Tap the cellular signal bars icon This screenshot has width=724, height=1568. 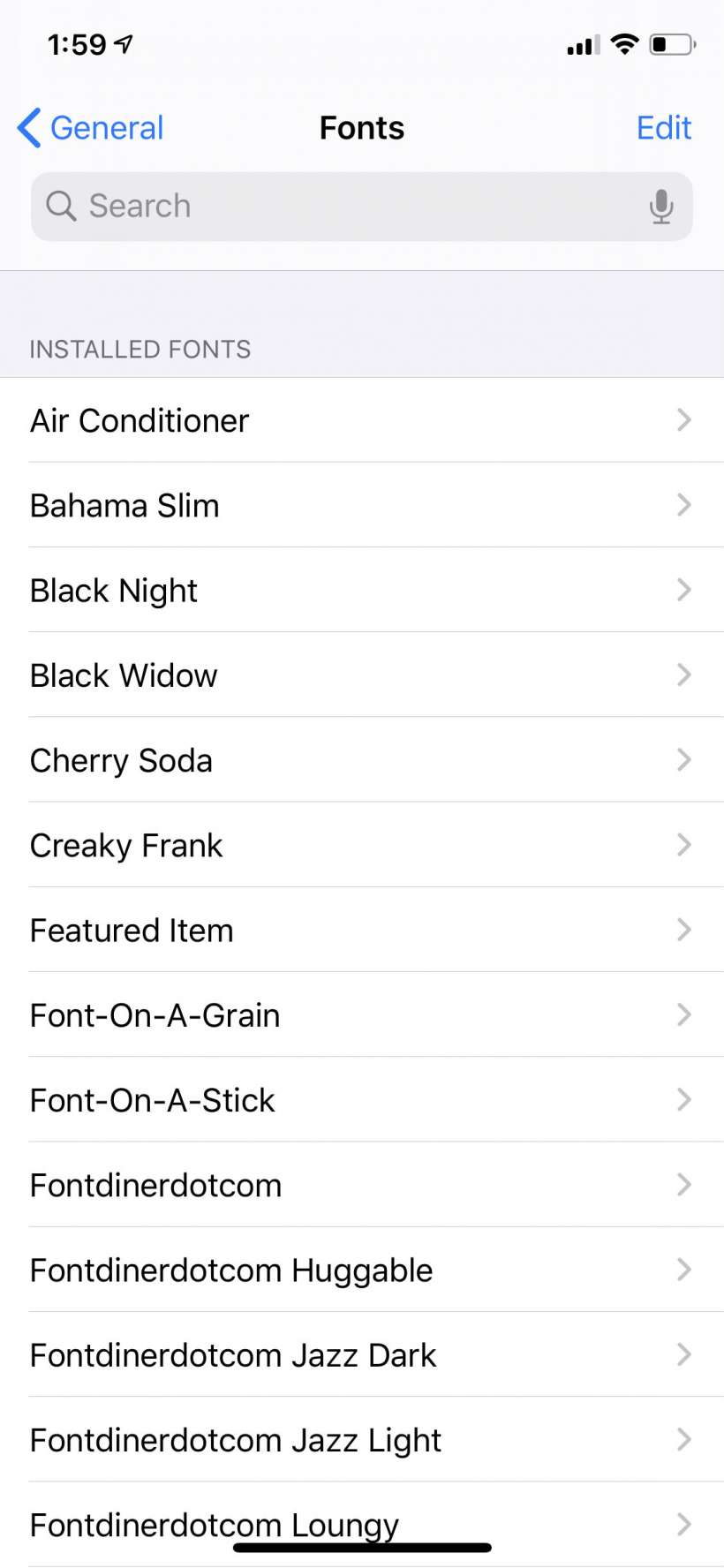click(x=583, y=45)
